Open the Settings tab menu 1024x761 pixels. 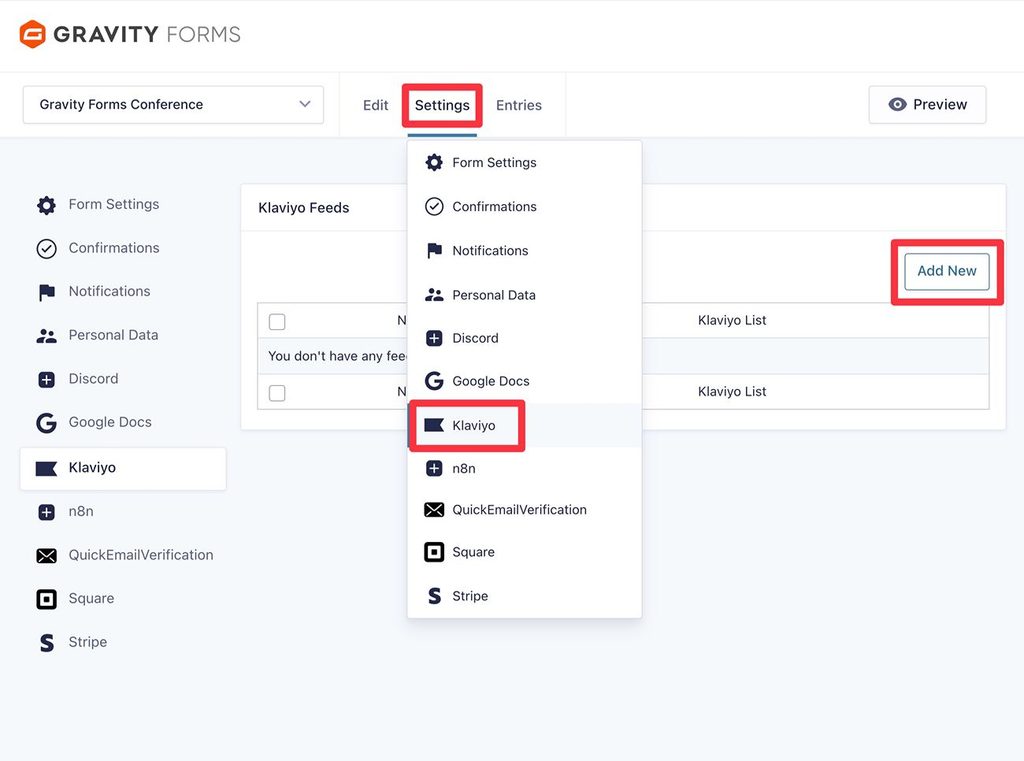(442, 105)
